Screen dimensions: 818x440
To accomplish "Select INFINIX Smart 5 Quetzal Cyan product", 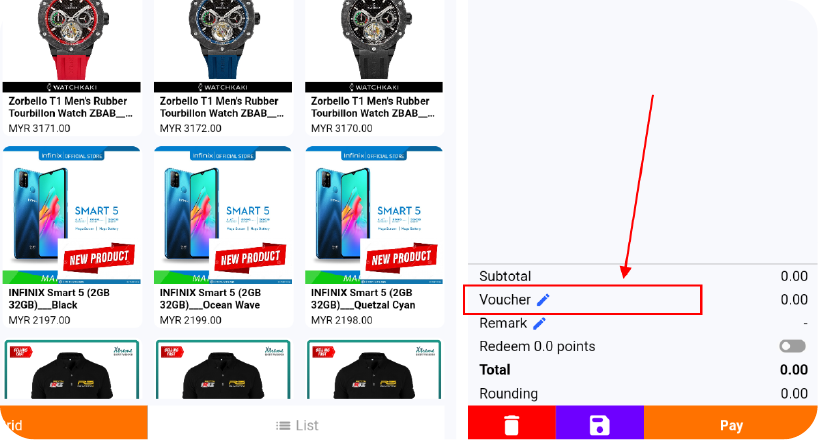I will coord(375,237).
